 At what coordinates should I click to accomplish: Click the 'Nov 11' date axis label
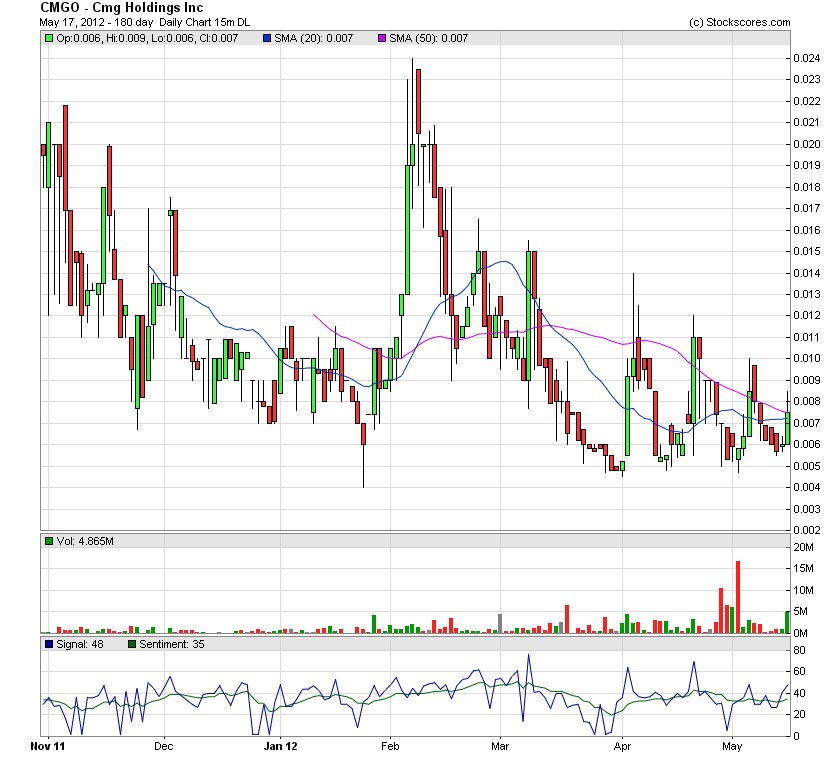click(x=48, y=746)
